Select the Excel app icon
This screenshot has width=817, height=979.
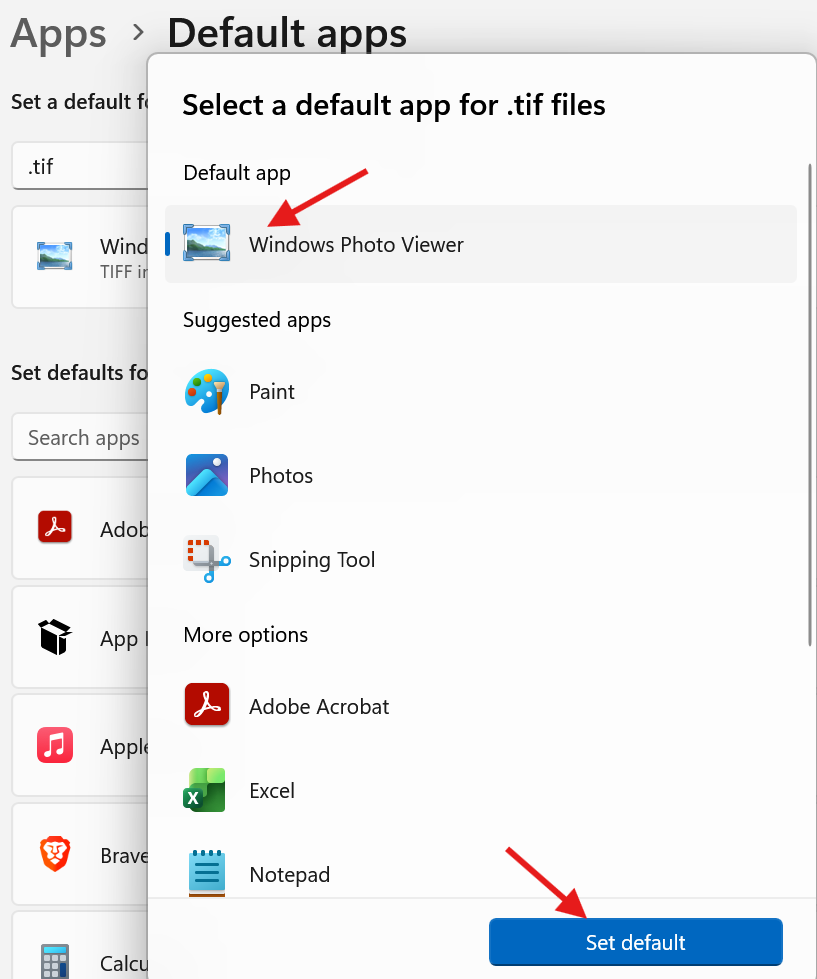point(205,790)
